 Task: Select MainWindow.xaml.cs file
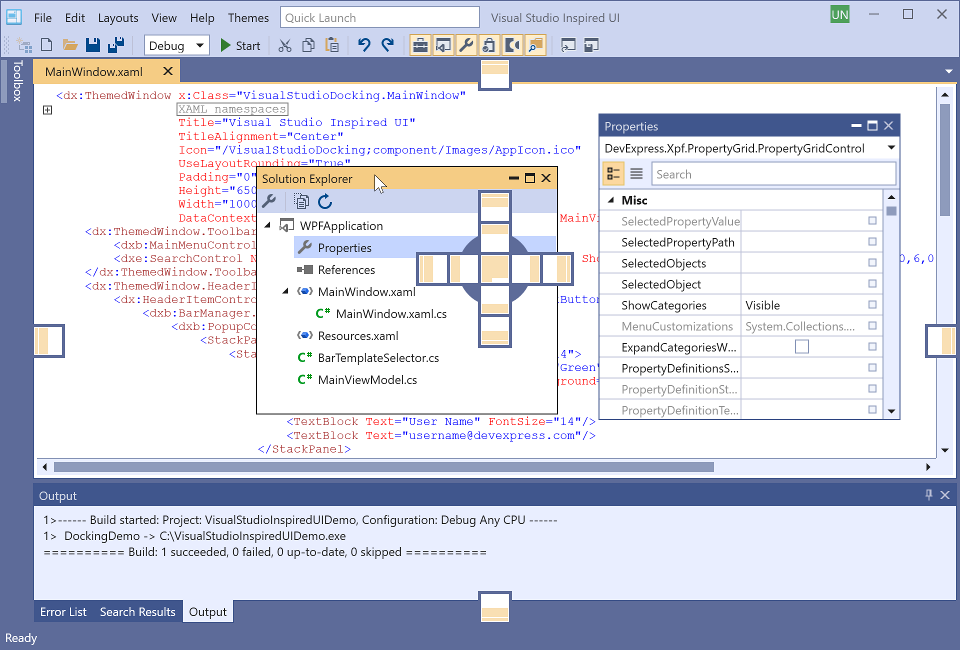pos(391,314)
